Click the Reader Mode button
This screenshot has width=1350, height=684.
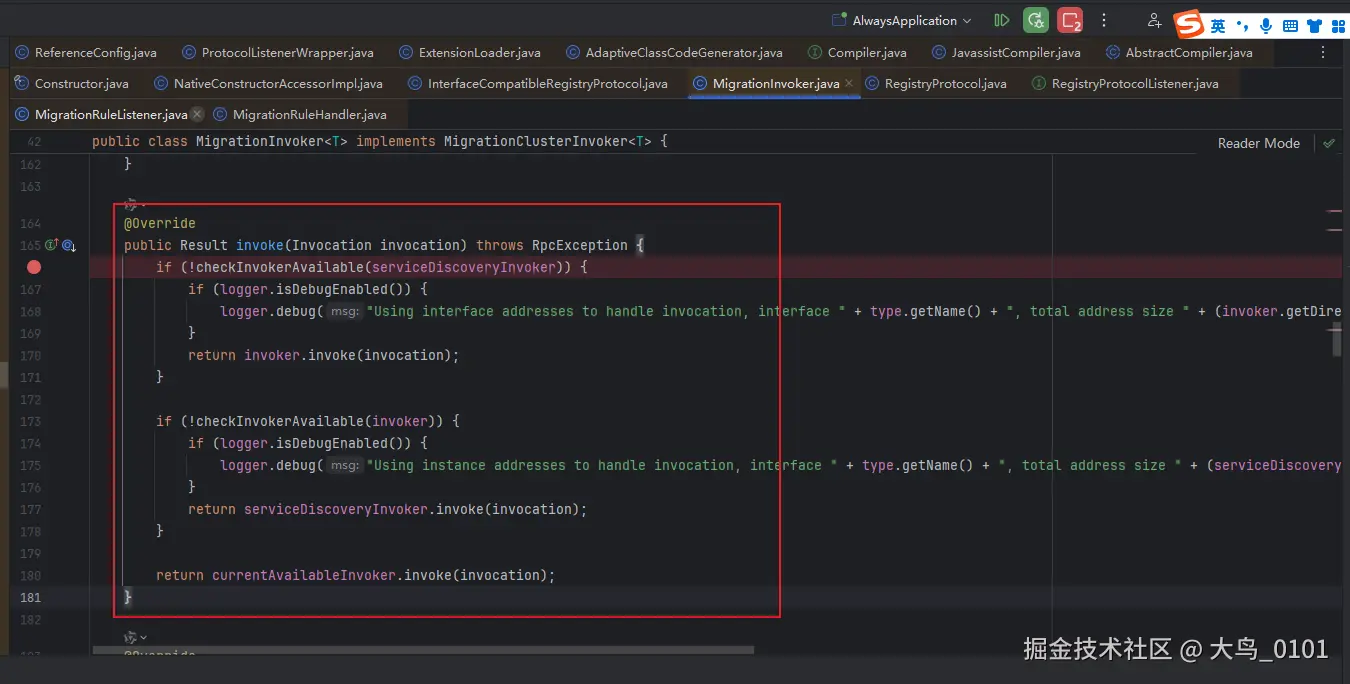pos(1258,143)
